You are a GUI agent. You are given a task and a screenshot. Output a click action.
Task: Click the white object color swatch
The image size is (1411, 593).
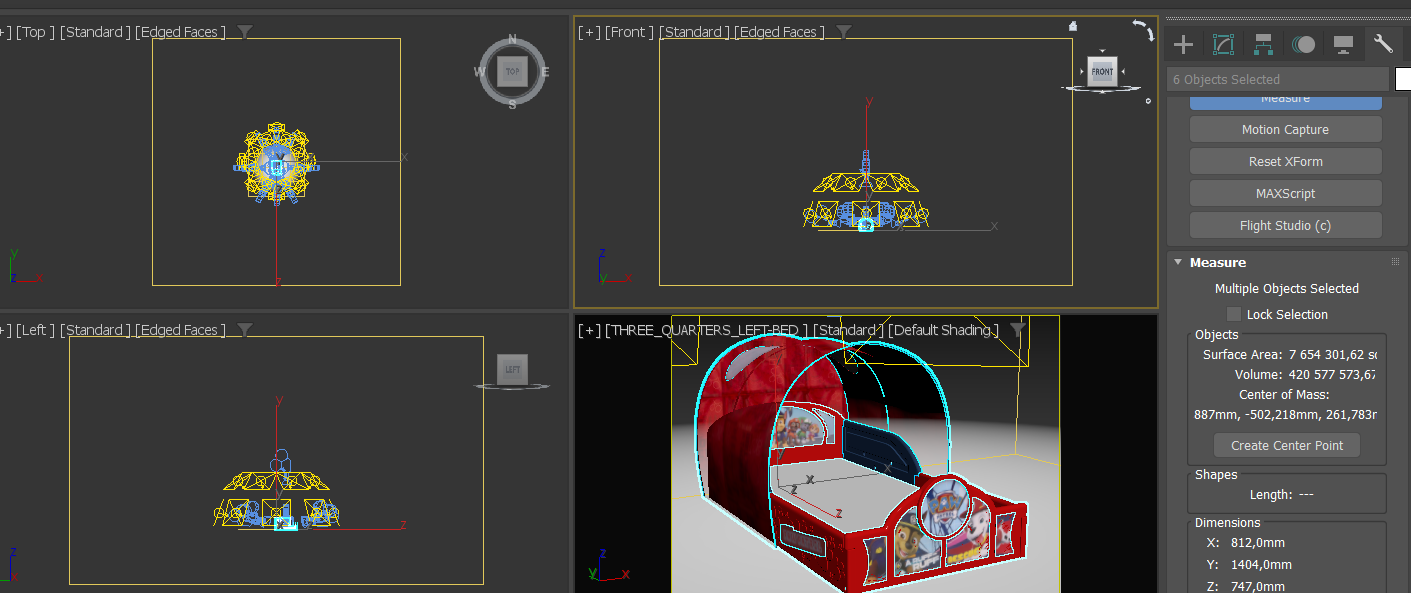point(1403,79)
